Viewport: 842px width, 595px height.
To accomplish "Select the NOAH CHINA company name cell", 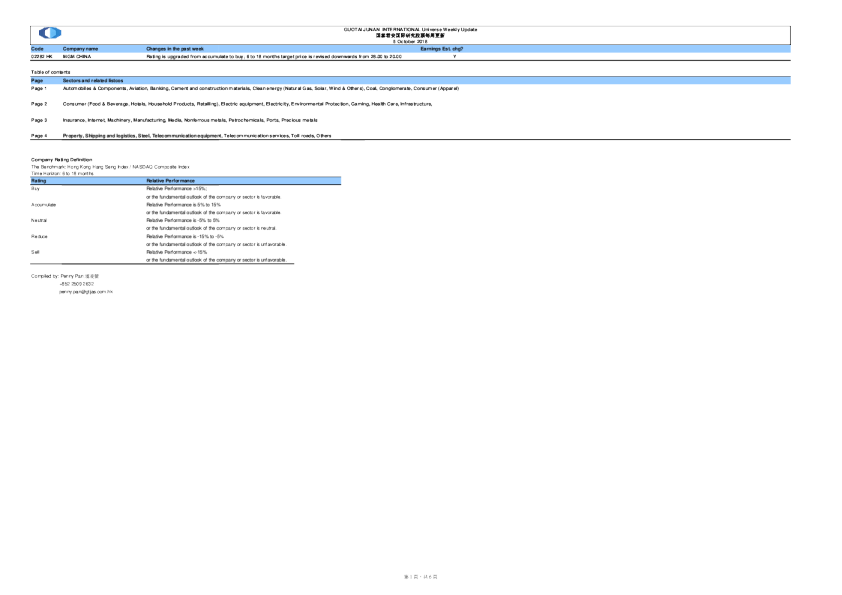I will 77,56.
